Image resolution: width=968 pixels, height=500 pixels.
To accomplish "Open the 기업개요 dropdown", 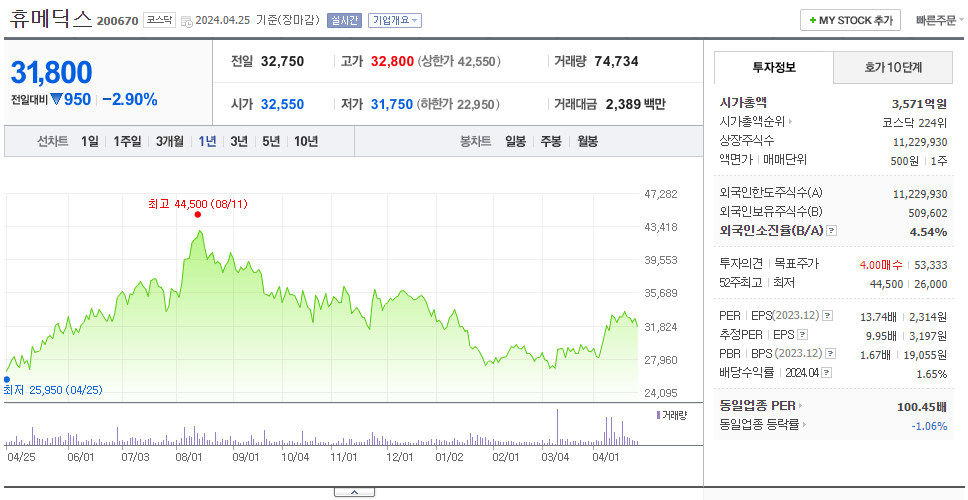I will pos(394,20).
